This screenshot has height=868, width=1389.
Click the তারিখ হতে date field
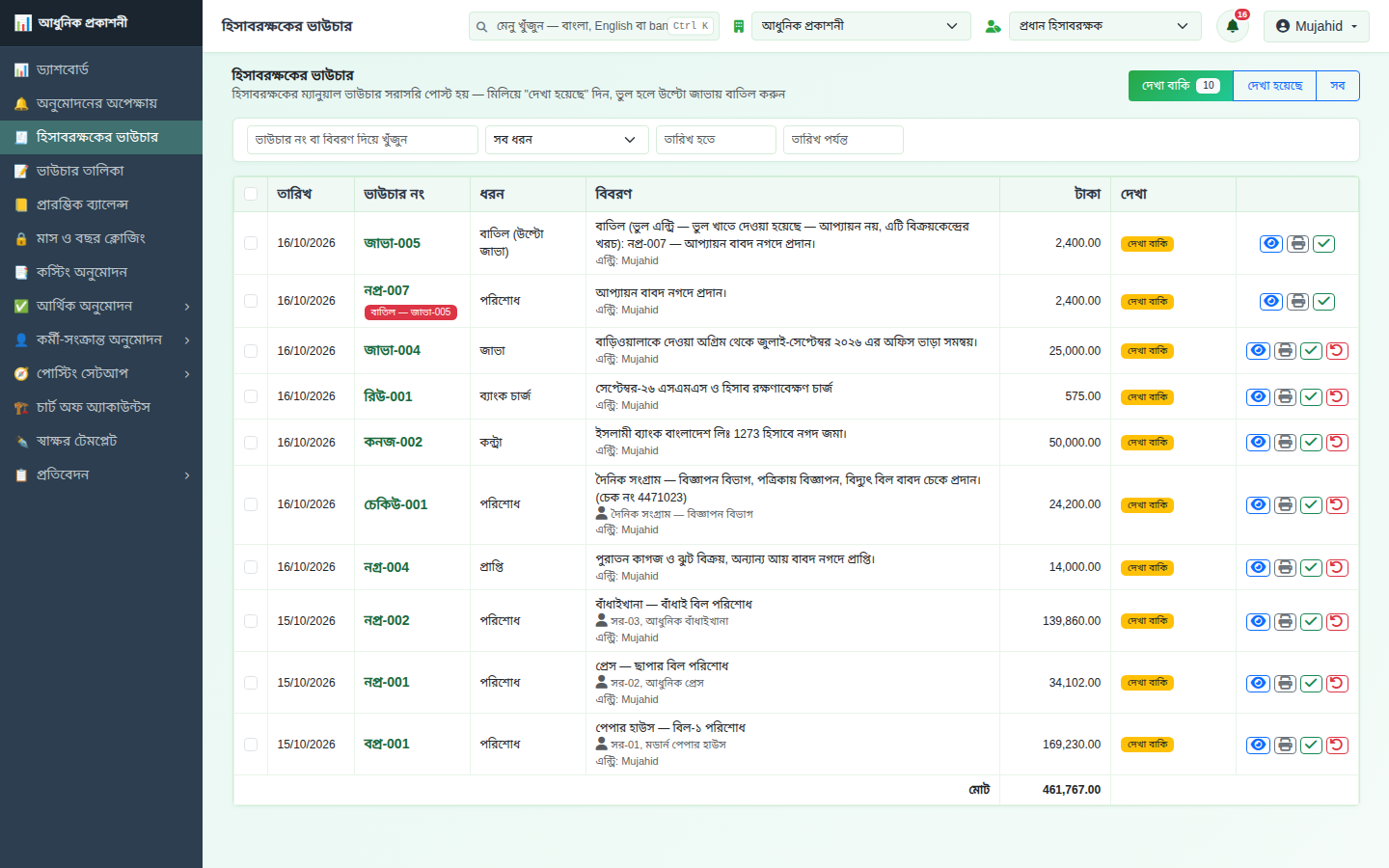[x=716, y=140]
